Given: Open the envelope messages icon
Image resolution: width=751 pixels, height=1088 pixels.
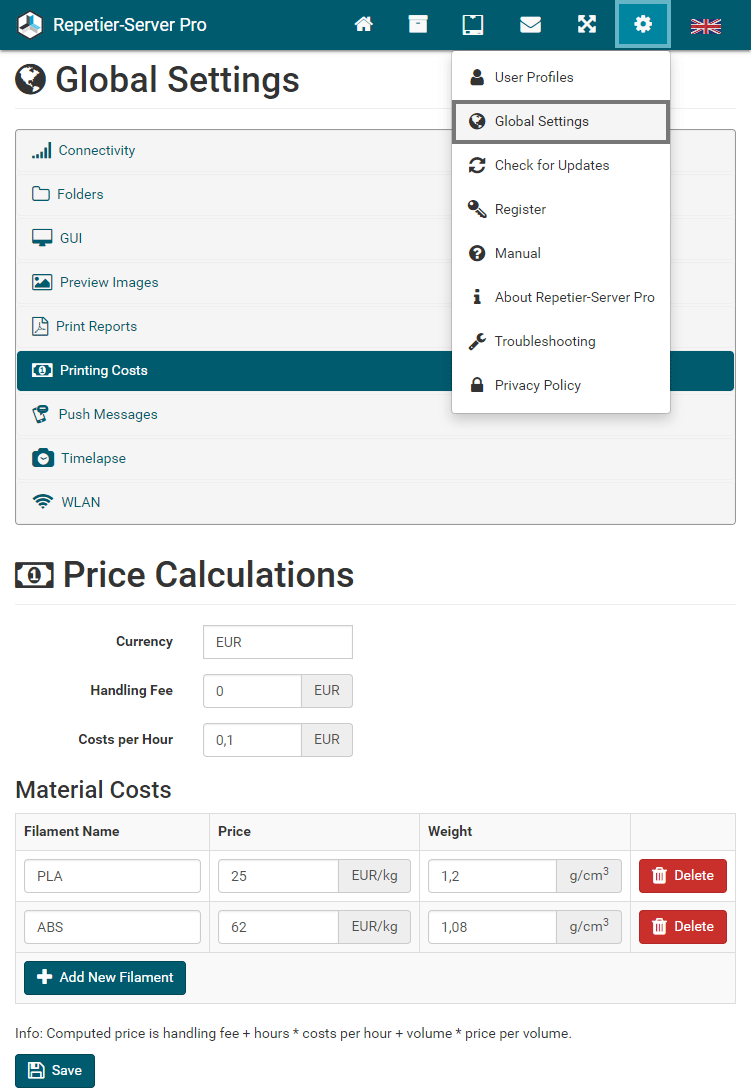Looking at the screenshot, I should click(x=530, y=25).
